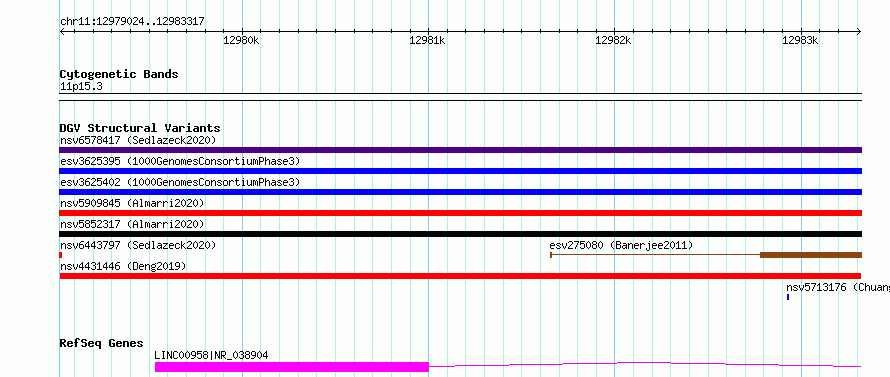This screenshot has height=377, width=890.
Task: Click the nsv6578417 (Sedlazeck2020) label
Action: click(x=138, y=140)
